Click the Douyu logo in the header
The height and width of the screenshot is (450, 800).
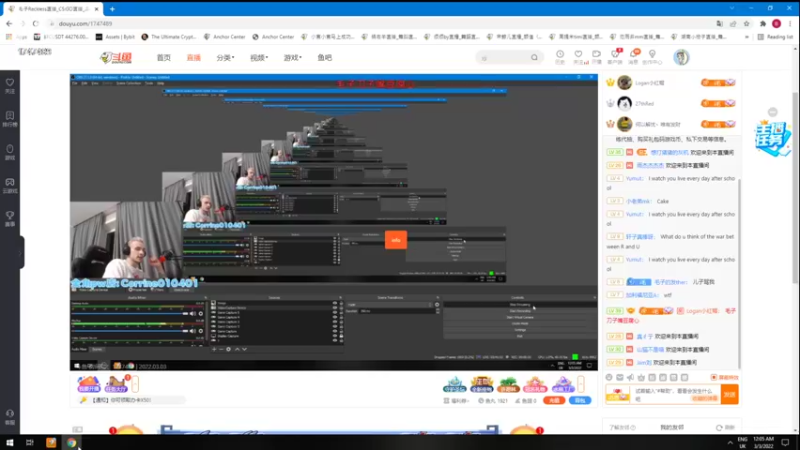pos(116,58)
